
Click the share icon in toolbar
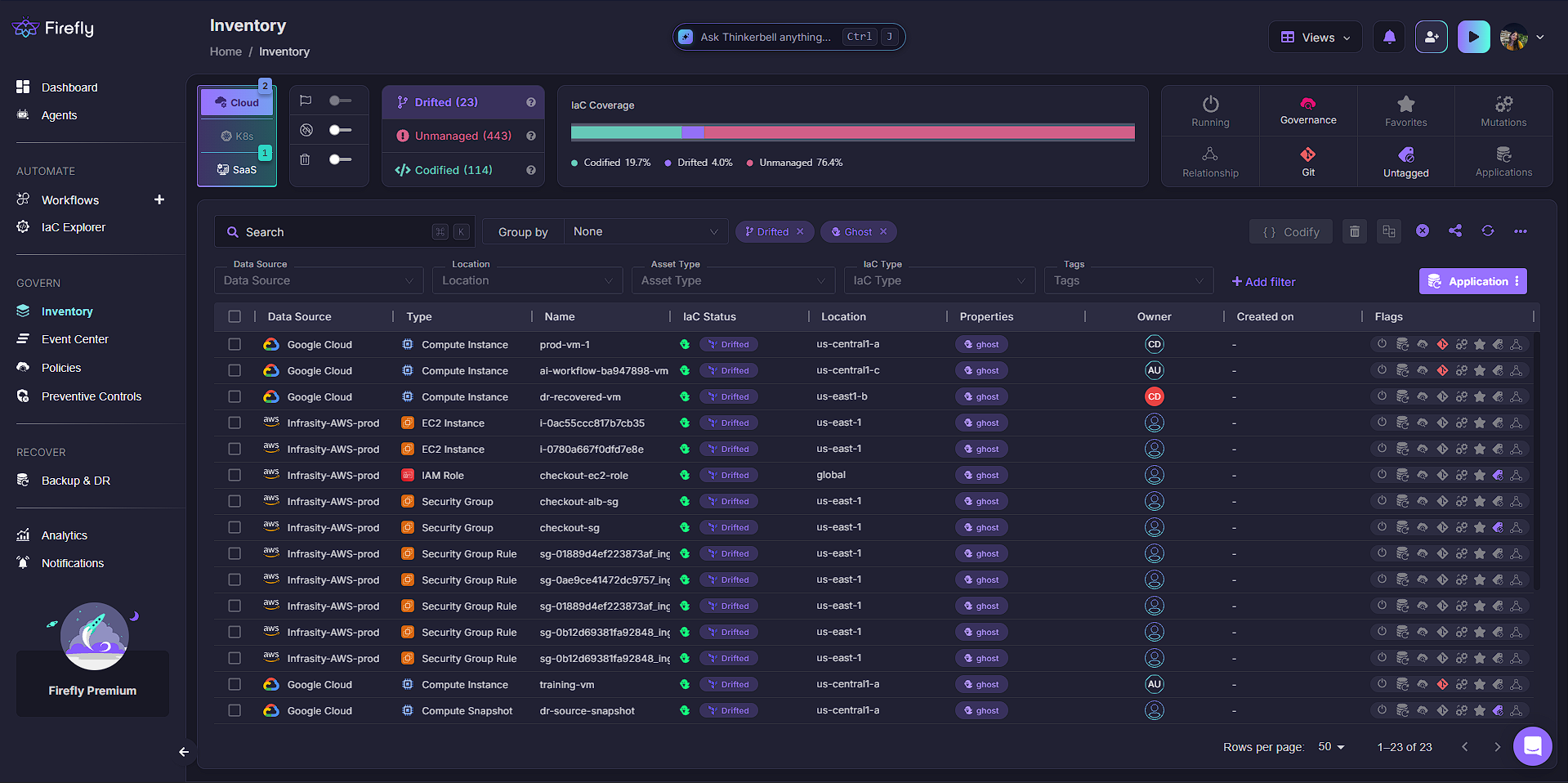click(1455, 231)
